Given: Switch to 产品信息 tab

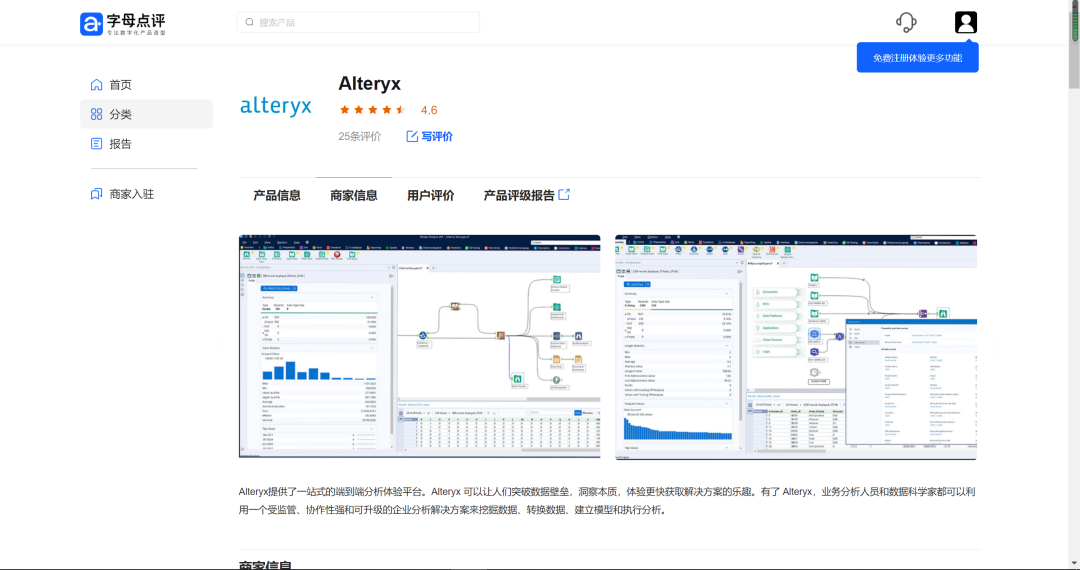Looking at the screenshot, I should (277, 196).
